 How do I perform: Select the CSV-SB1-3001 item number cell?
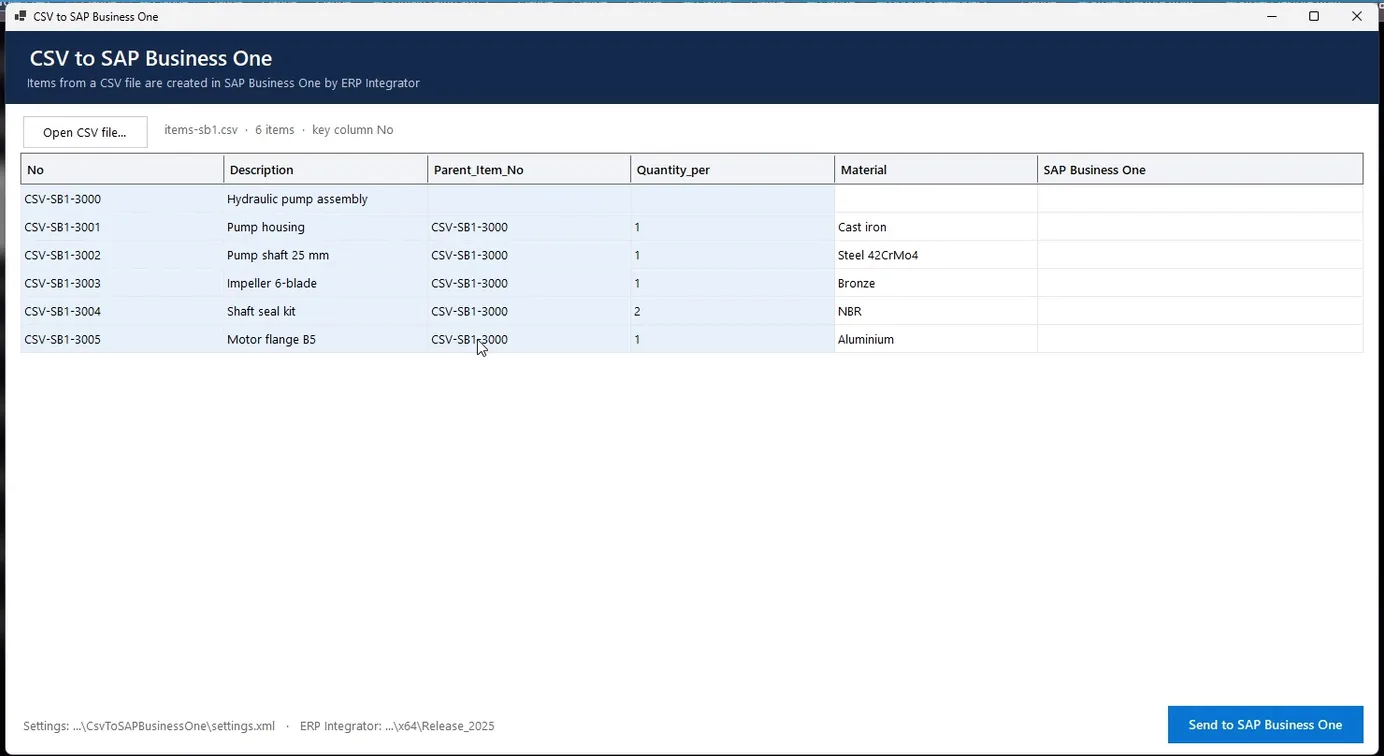click(122, 227)
